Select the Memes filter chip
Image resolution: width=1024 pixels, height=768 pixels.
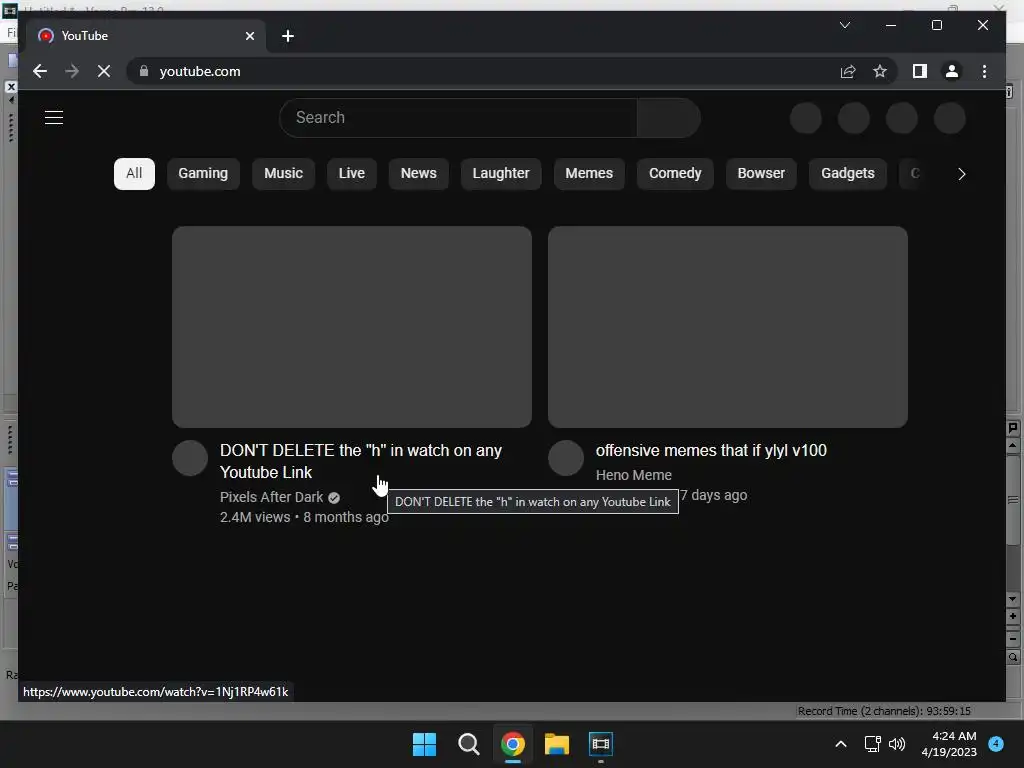(x=589, y=174)
